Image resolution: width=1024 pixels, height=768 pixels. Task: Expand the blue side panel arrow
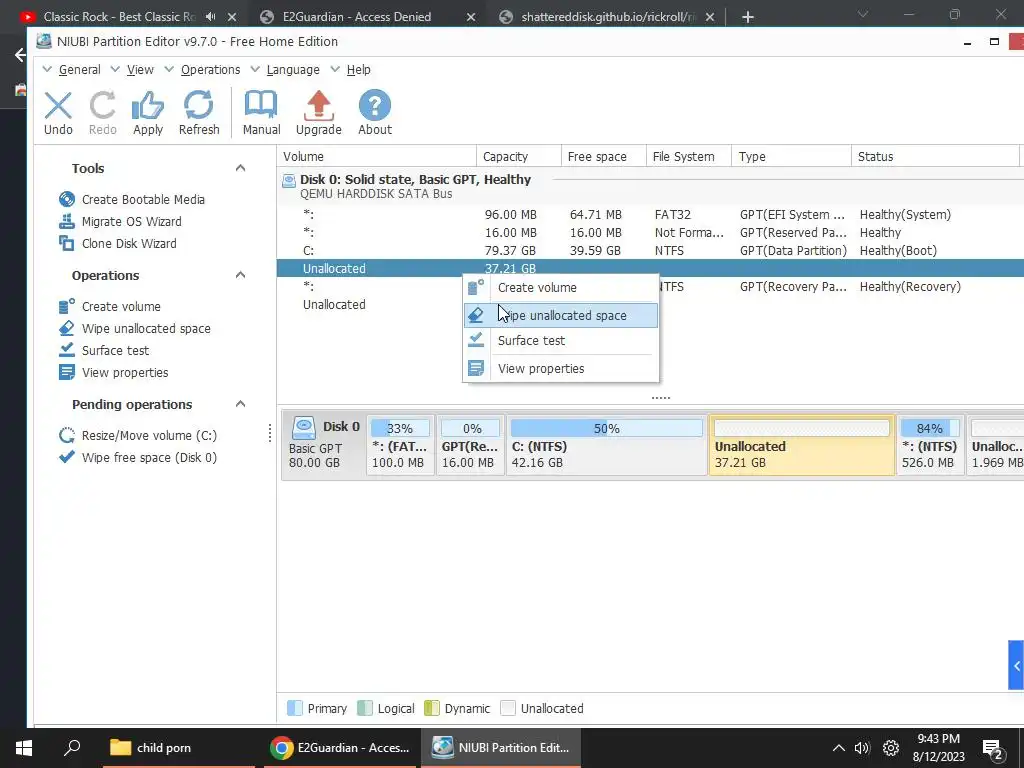click(1016, 665)
